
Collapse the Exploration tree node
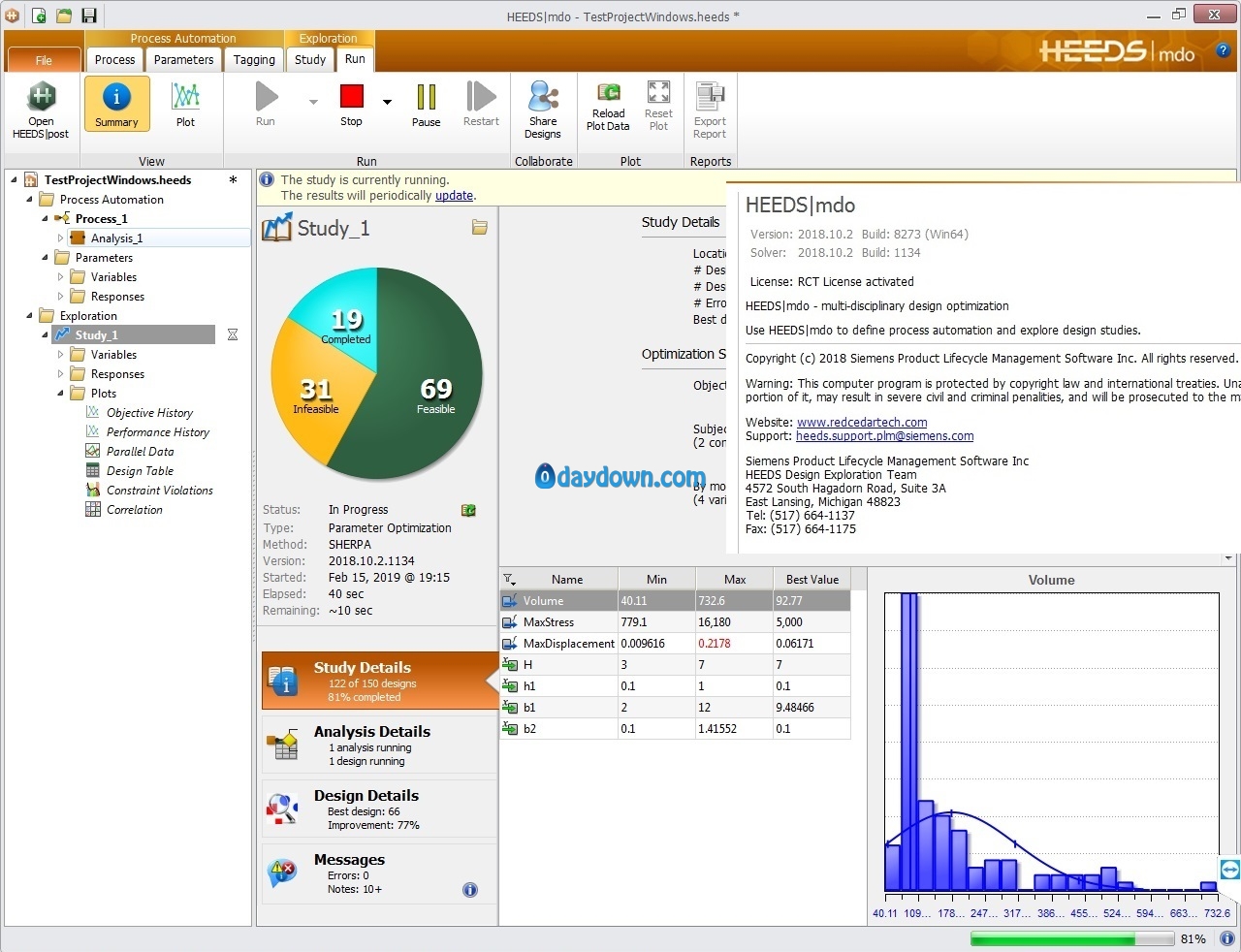[x=29, y=315]
